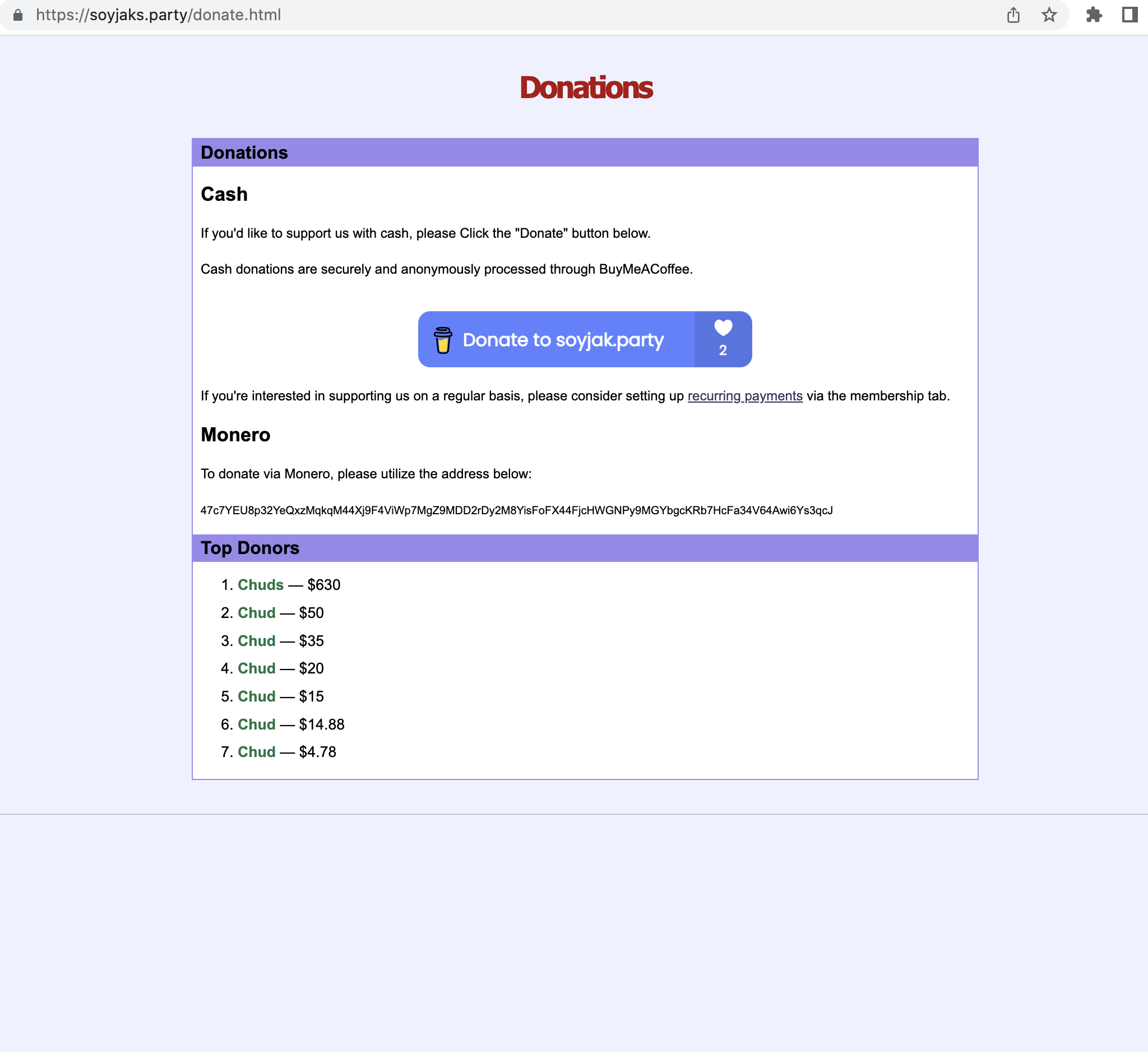Image resolution: width=1148 pixels, height=1052 pixels.
Task: Click the Donations section header
Action: (x=585, y=153)
